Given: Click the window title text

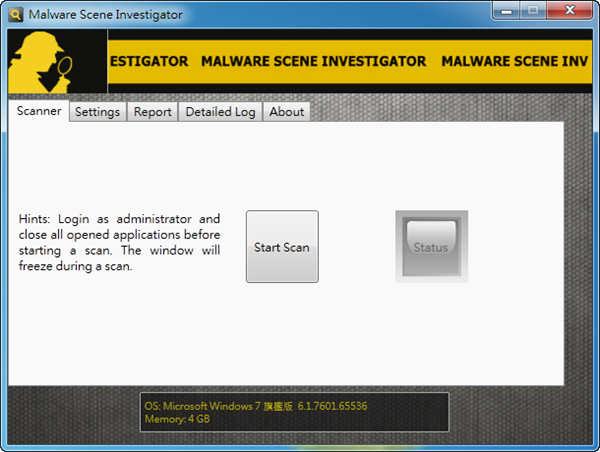Looking at the screenshot, I should click(x=106, y=15).
